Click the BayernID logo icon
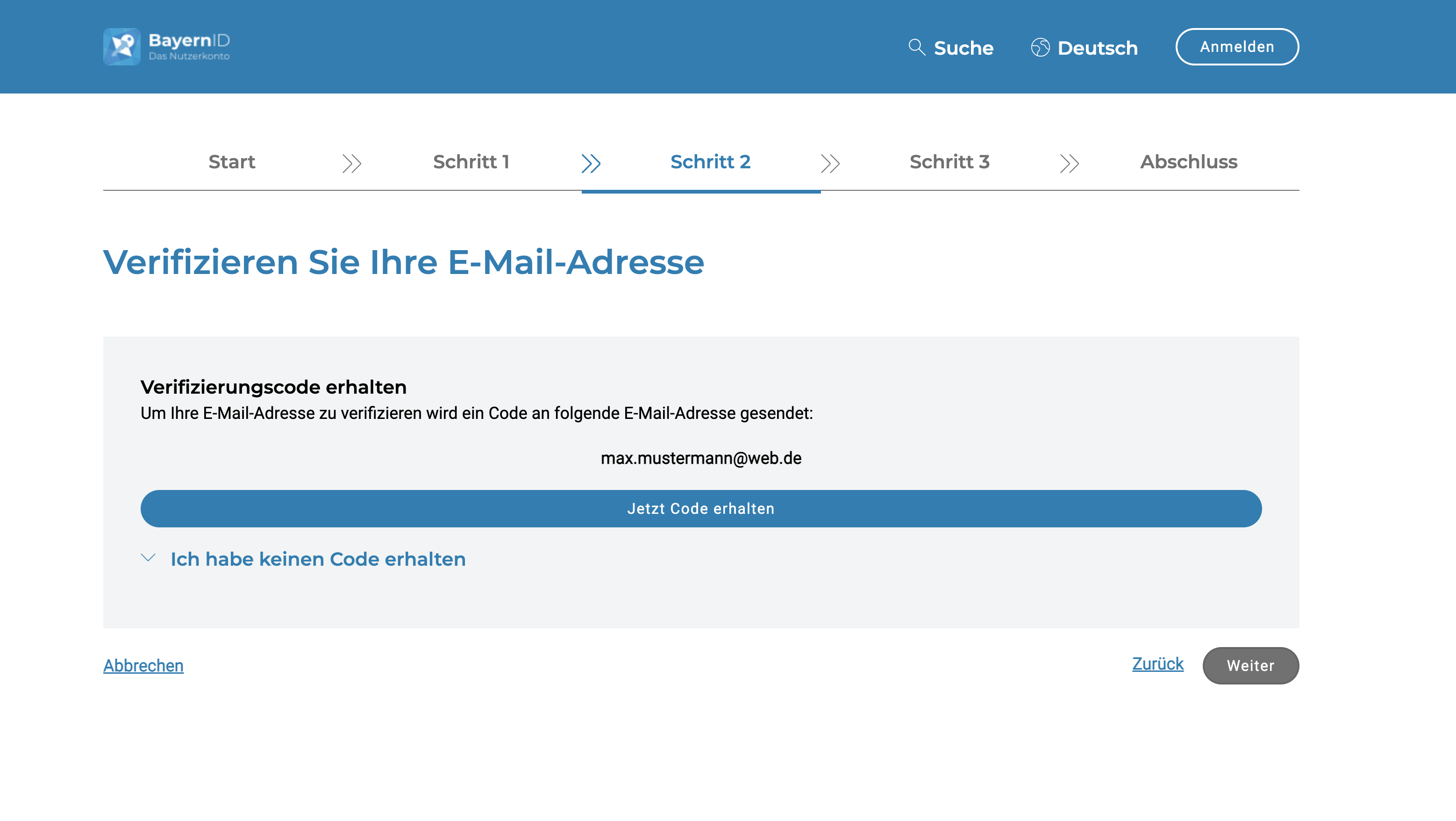This screenshot has width=1456, height=821. click(121, 47)
